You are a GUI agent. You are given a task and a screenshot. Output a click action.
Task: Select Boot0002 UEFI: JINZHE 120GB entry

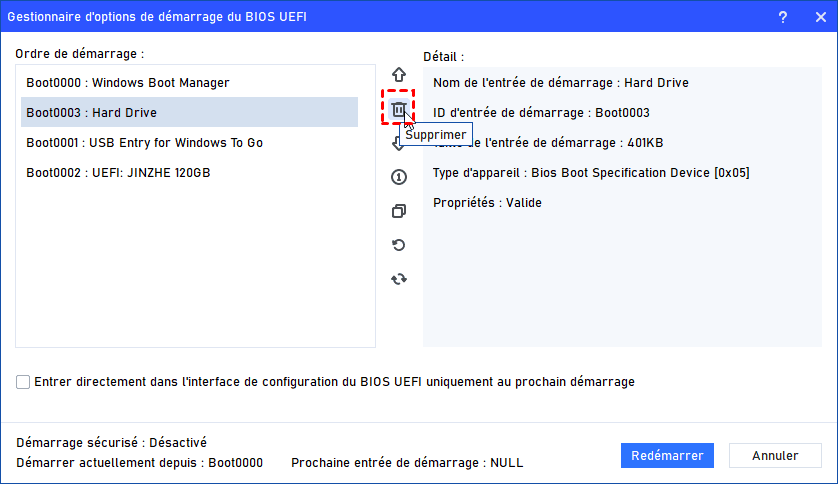click(x=118, y=172)
